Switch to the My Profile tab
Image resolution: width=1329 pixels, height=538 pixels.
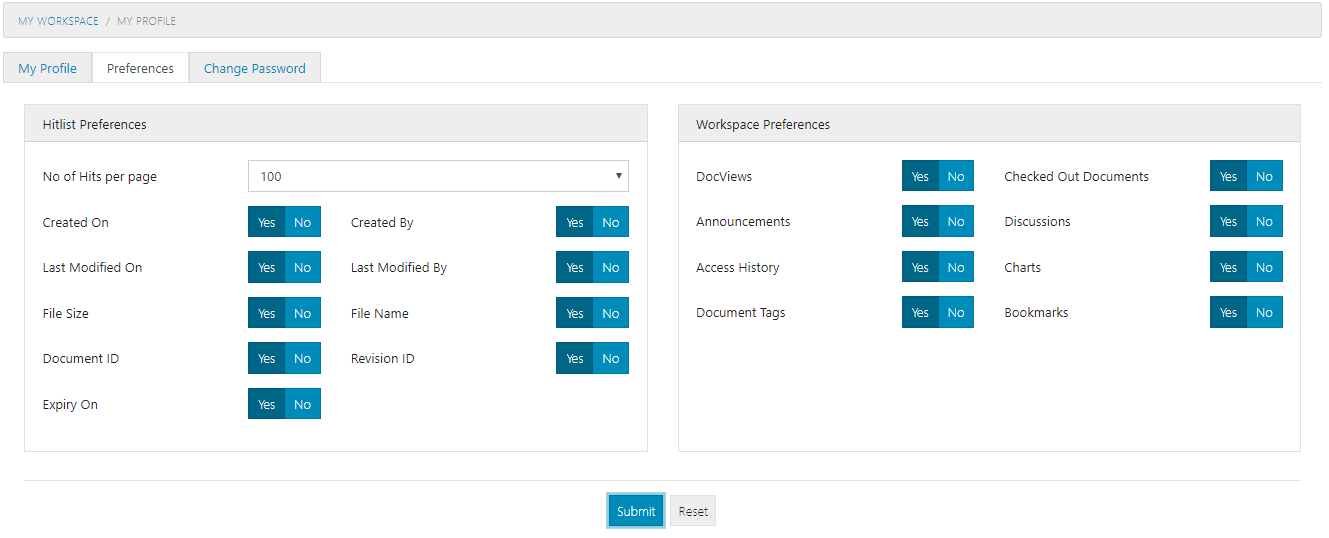click(47, 68)
